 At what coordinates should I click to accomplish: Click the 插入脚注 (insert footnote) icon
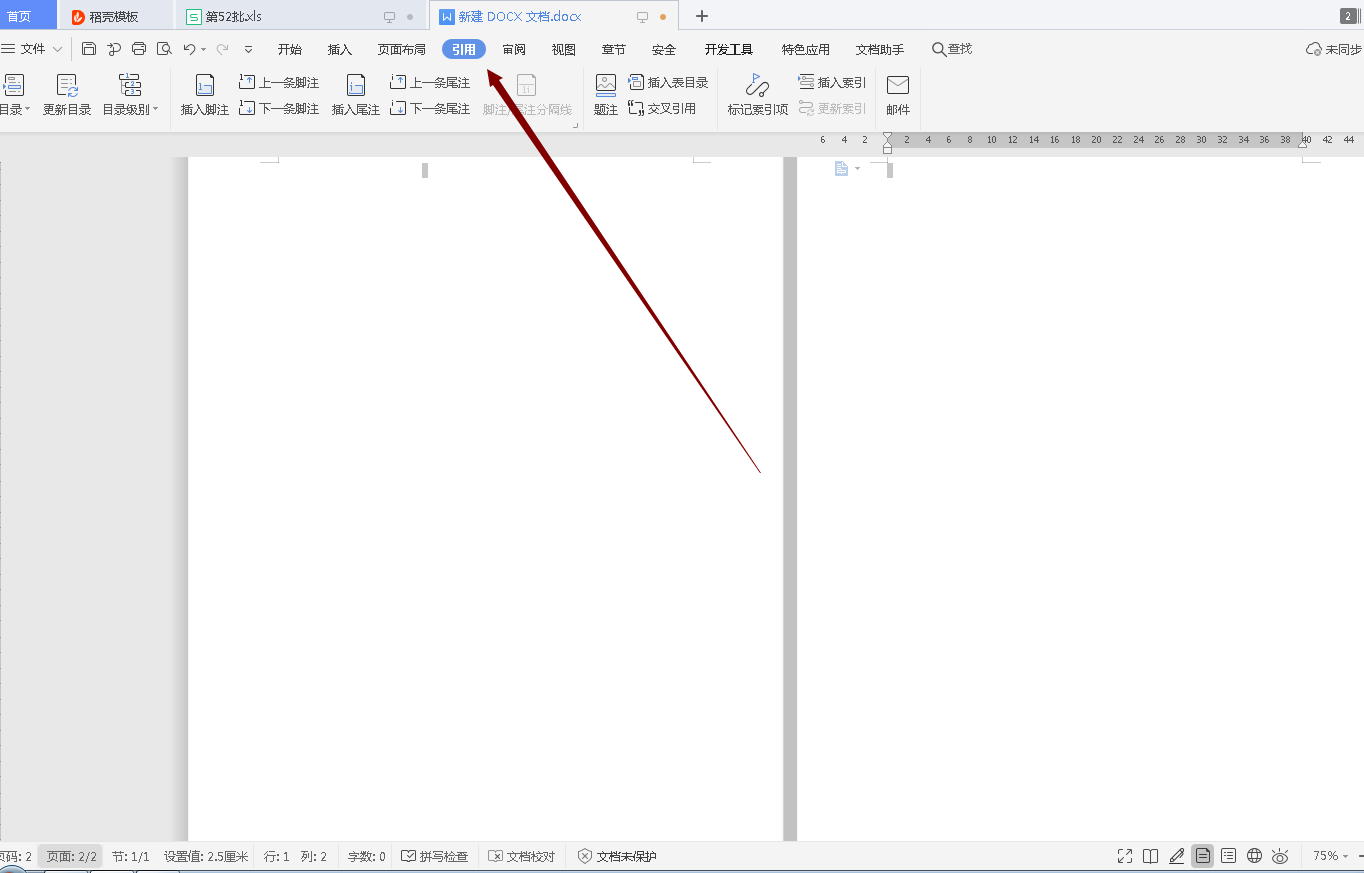(x=204, y=87)
